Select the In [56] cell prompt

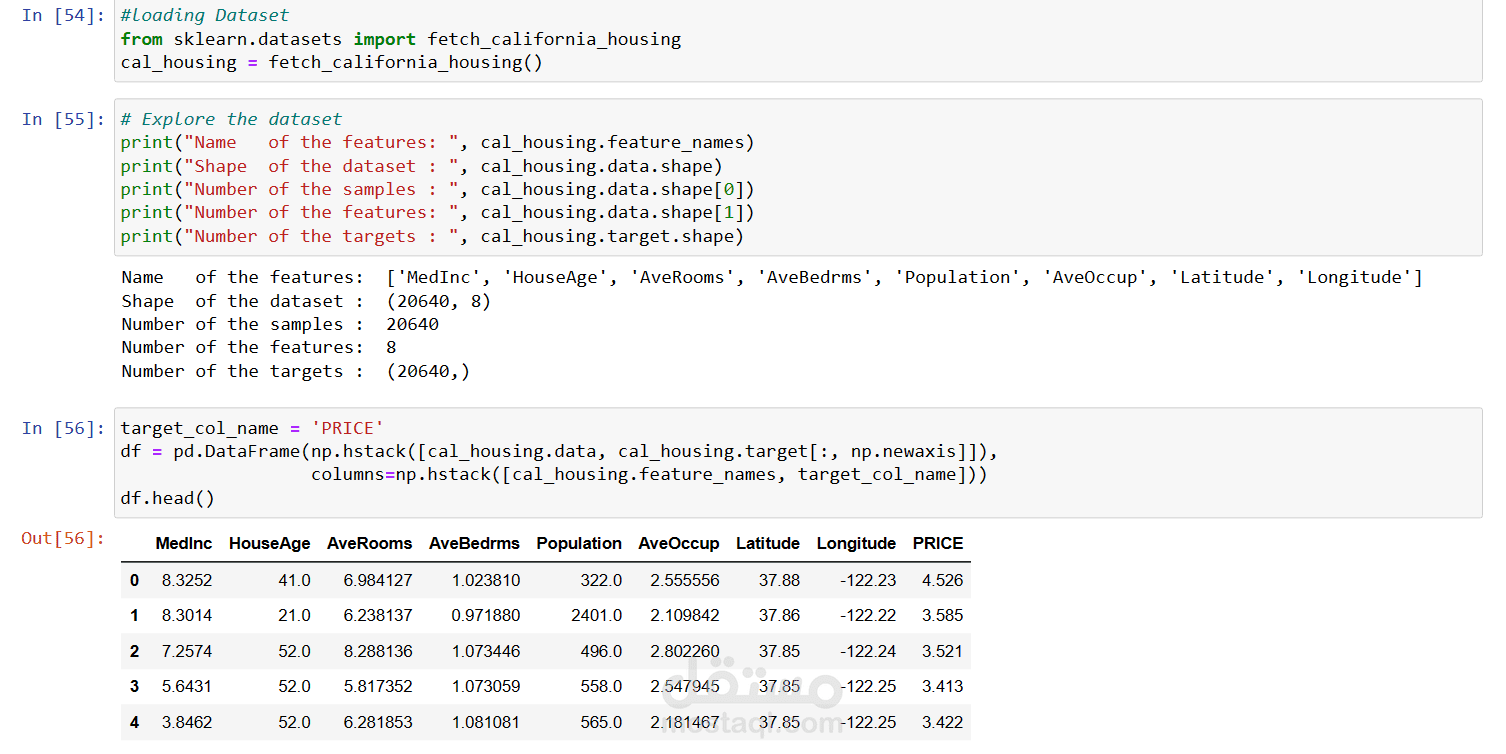(x=63, y=429)
